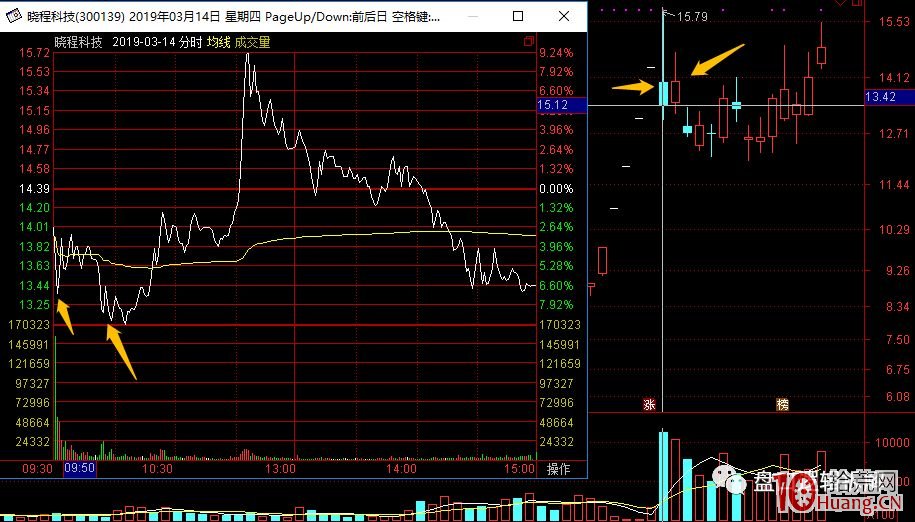The height and width of the screenshot is (522, 915).
Task: Click the 14.20 price axis label
Action: click(34, 208)
